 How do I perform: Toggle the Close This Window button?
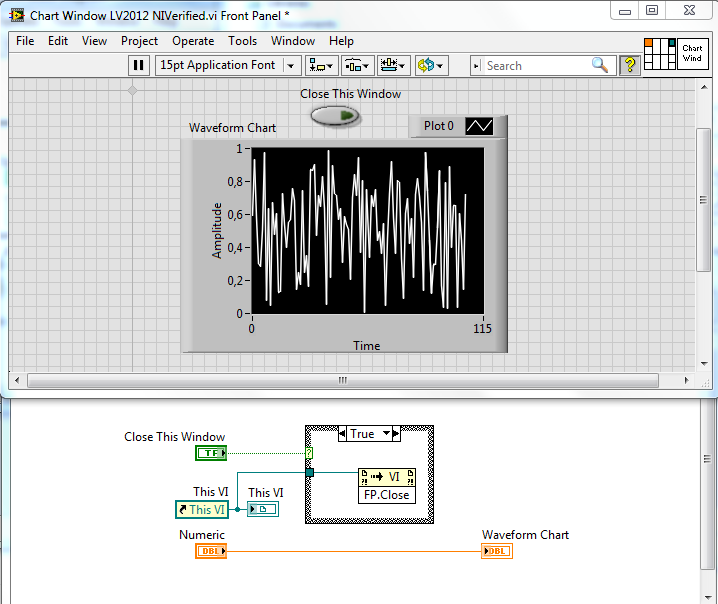point(335,116)
